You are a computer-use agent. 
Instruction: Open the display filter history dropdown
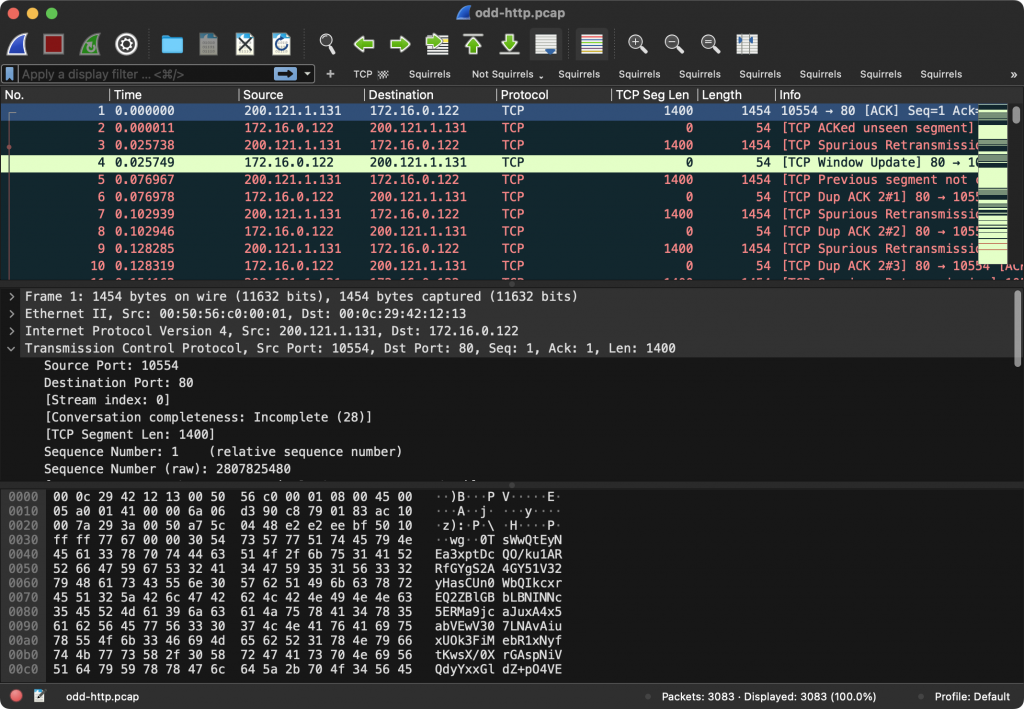[x=307, y=74]
